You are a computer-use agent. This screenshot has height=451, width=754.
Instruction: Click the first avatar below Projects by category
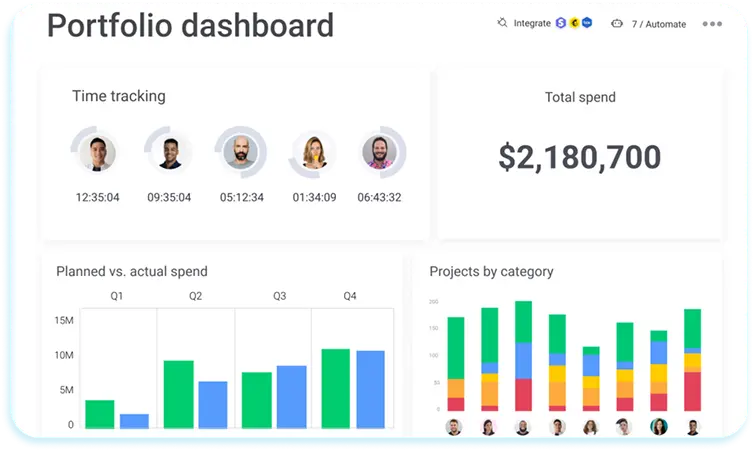(x=455, y=427)
